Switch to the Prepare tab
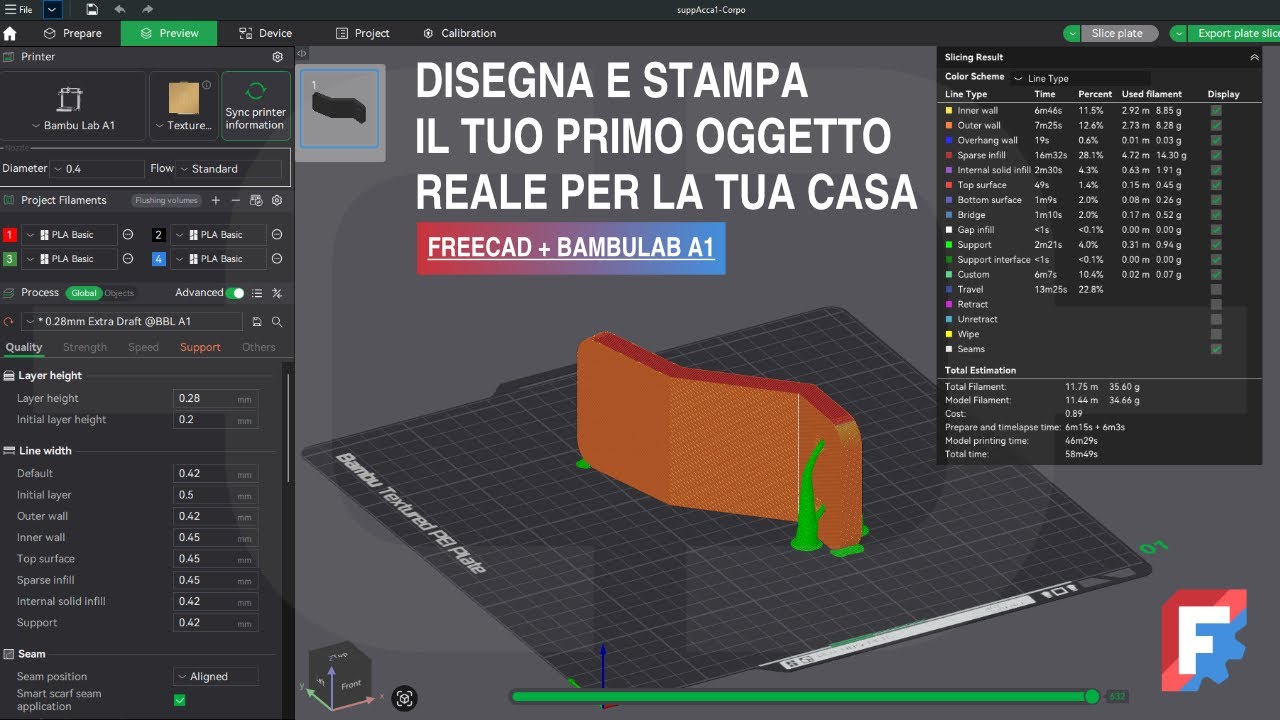The image size is (1280, 720). (72, 33)
